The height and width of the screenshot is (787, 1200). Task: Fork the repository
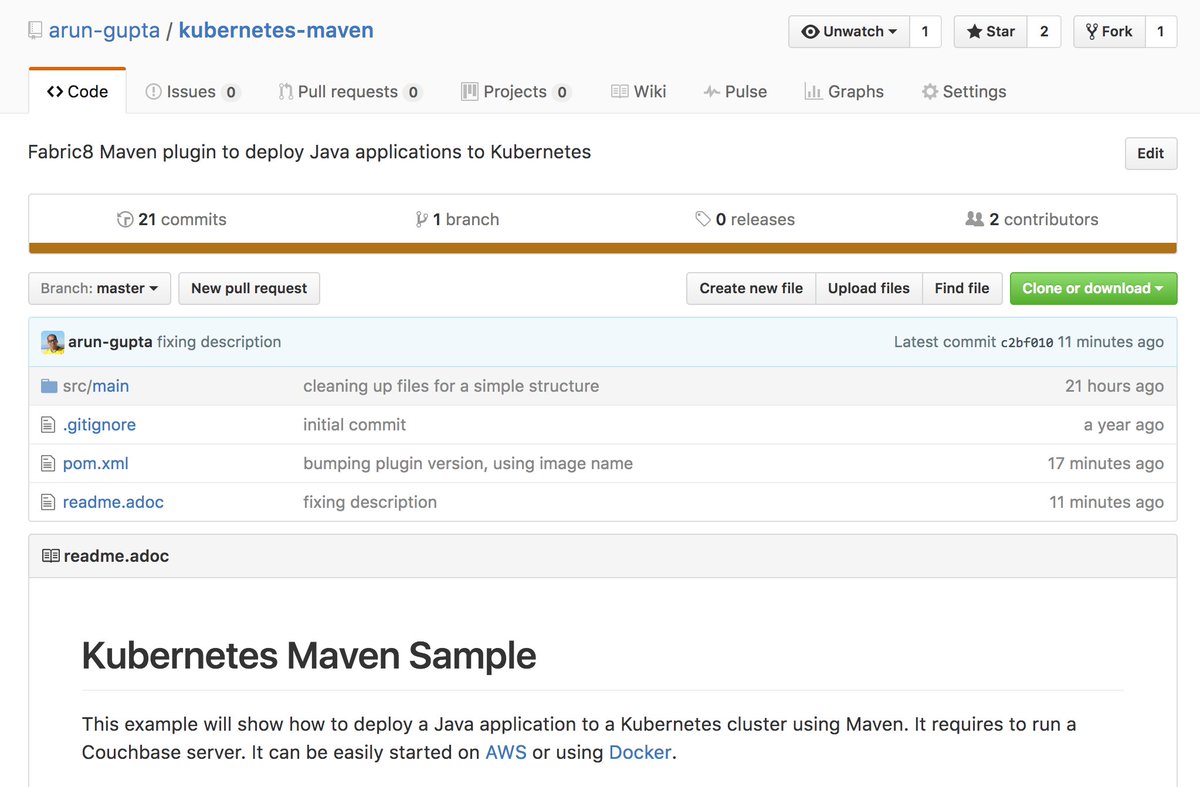tap(1109, 32)
